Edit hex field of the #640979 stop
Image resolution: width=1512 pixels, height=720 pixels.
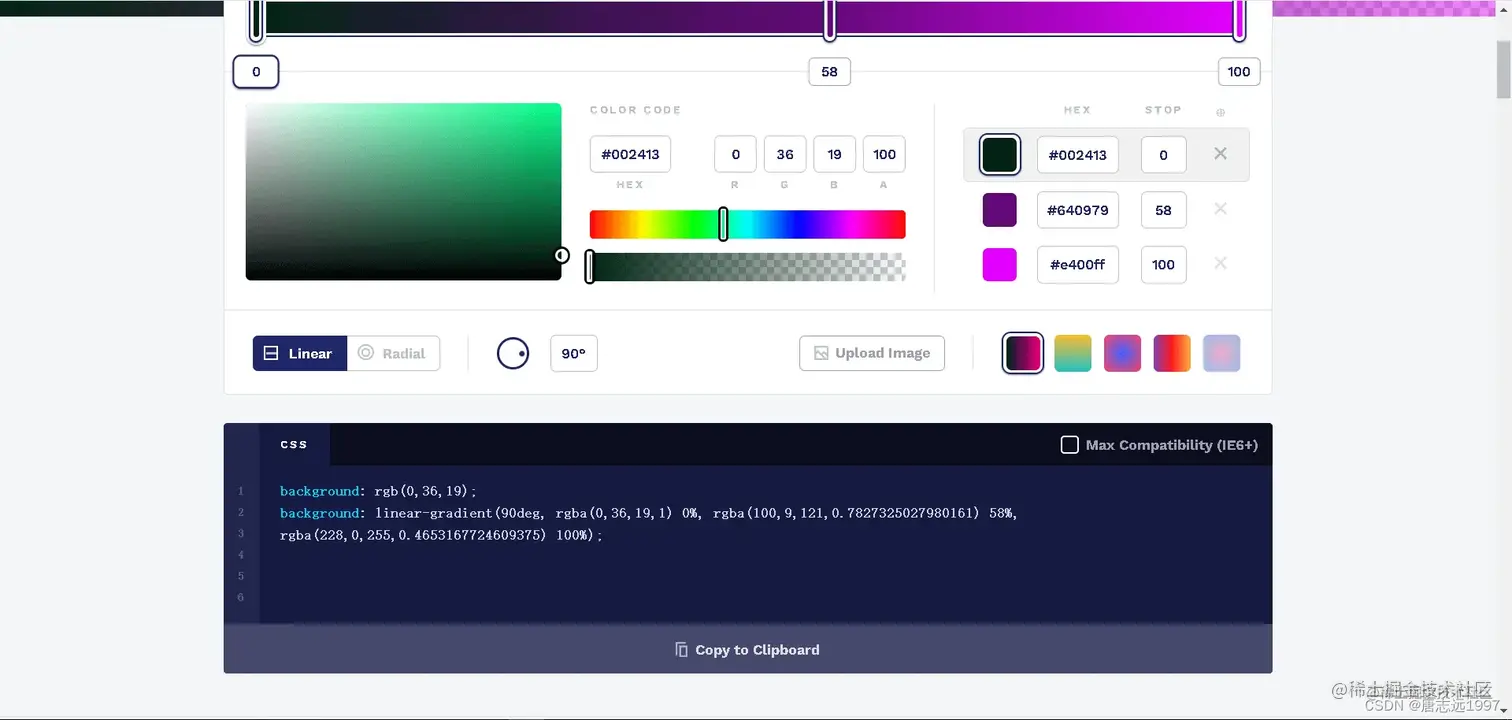[x=1077, y=210]
